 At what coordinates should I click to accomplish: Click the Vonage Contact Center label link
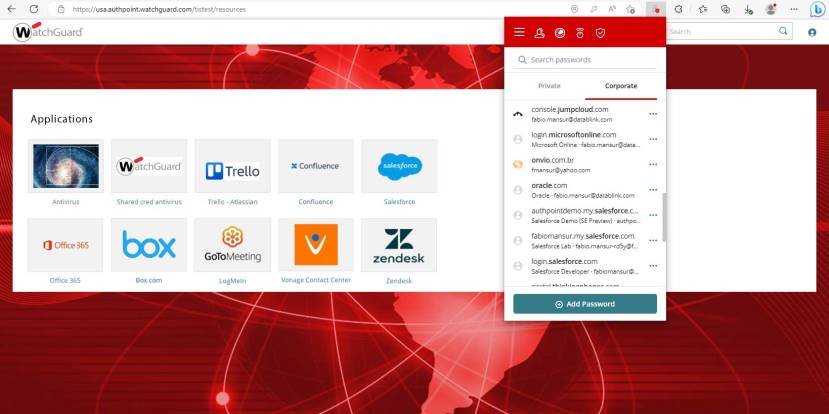(316, 280)
